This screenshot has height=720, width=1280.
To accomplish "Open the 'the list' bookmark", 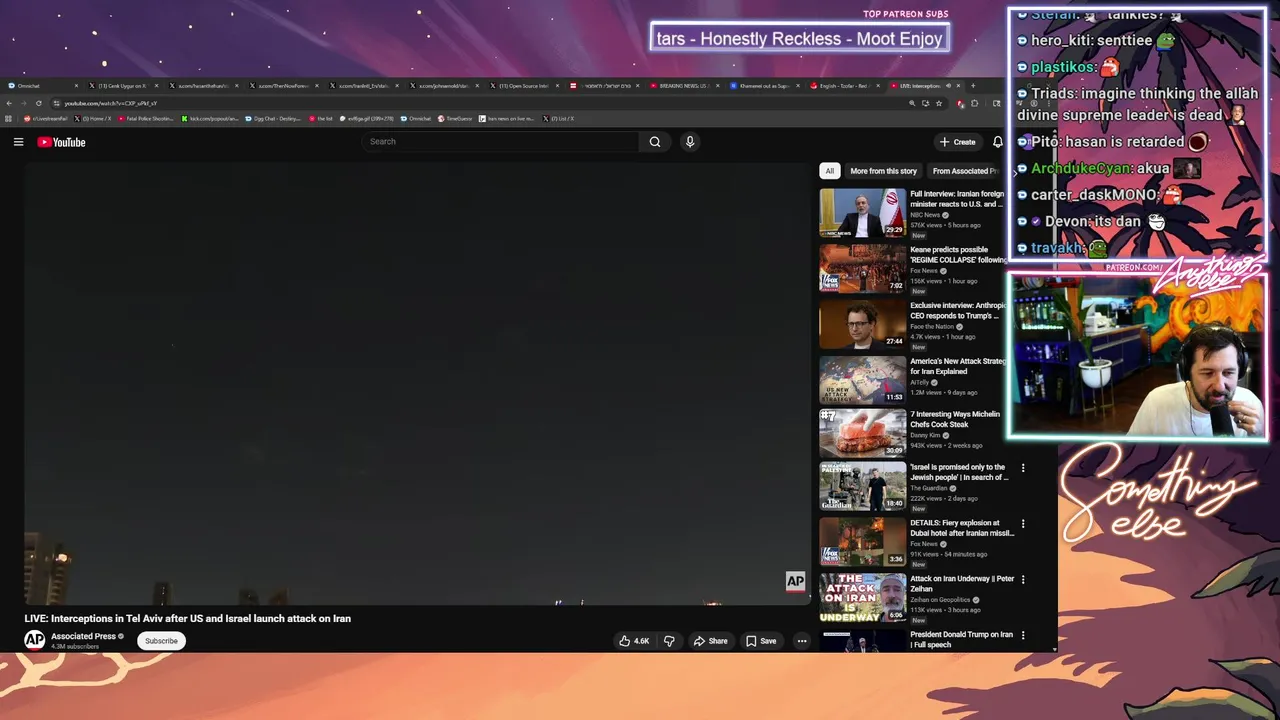I will coord(321,119).
